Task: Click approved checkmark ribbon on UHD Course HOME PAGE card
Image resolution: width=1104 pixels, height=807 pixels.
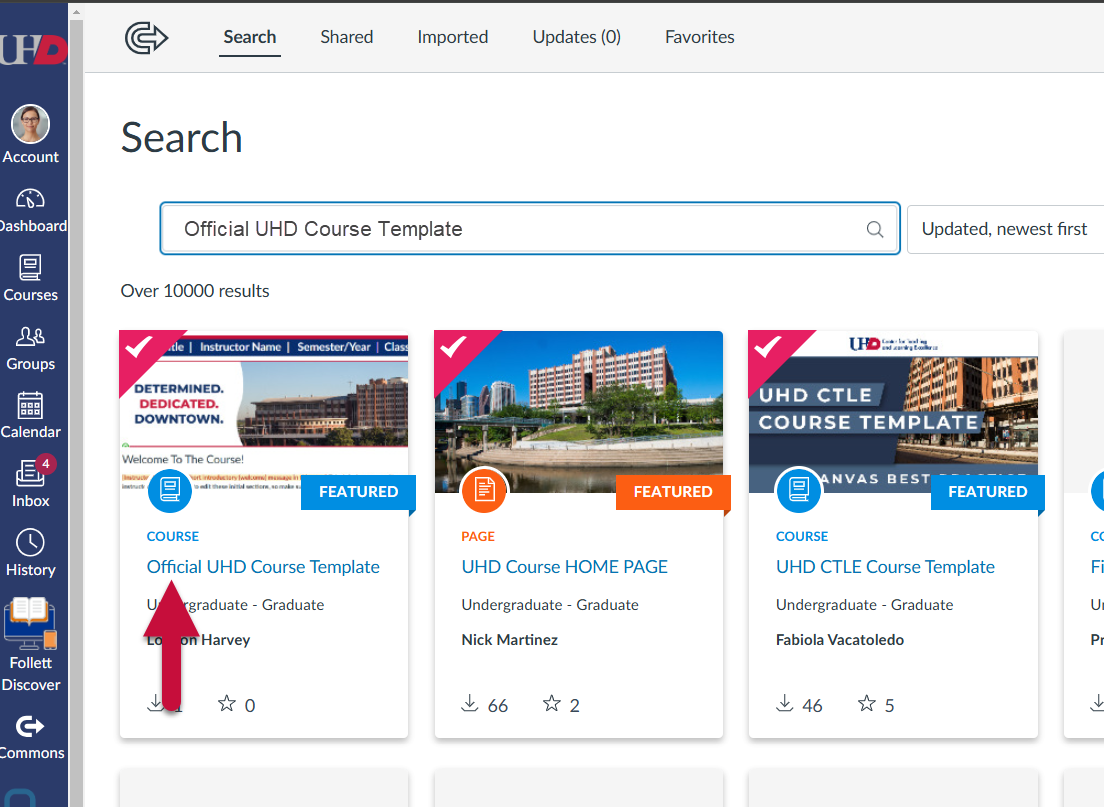Action: point(454,349)
